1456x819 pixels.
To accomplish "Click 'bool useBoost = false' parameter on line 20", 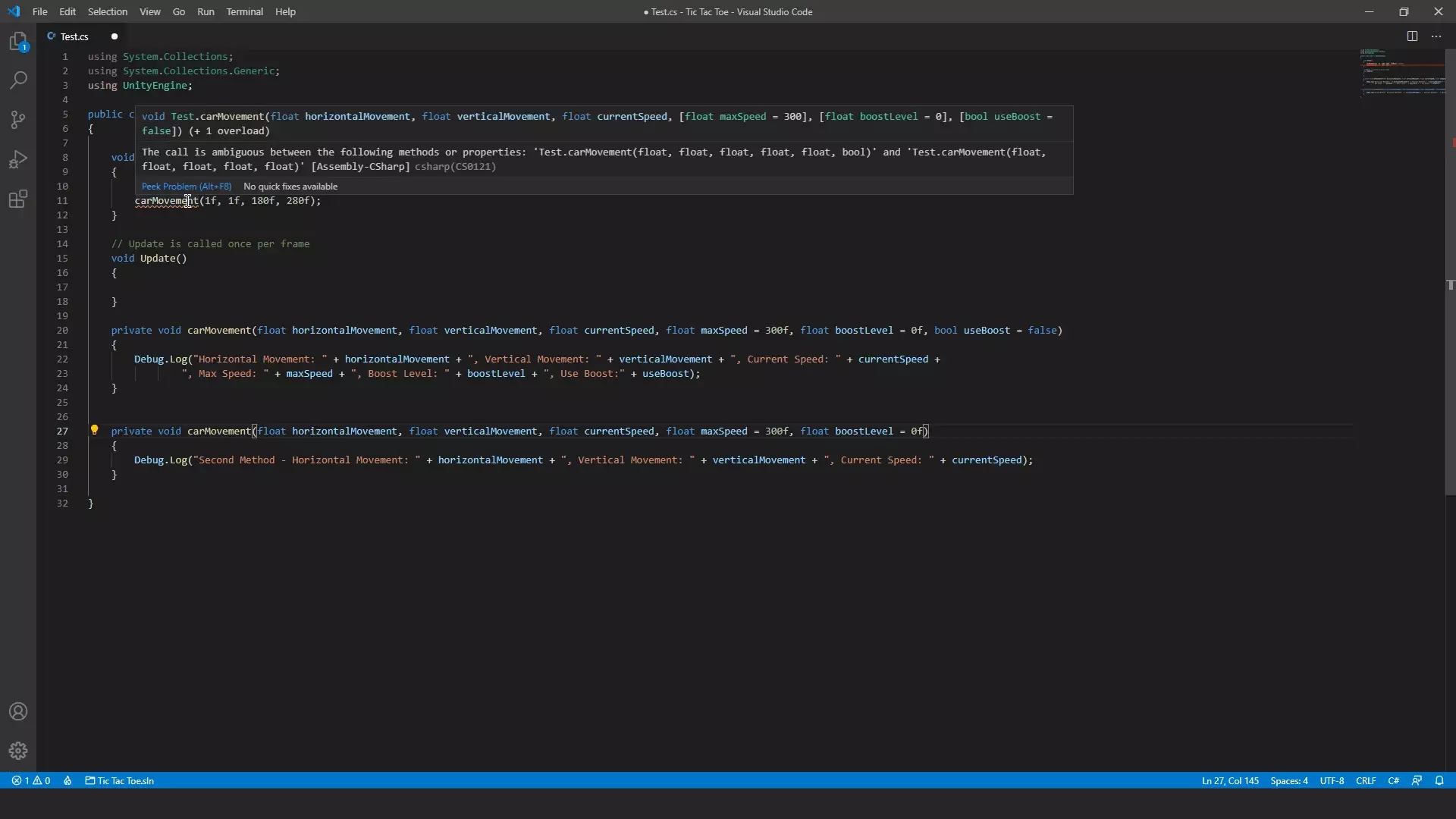I will [x=995, y=331].
